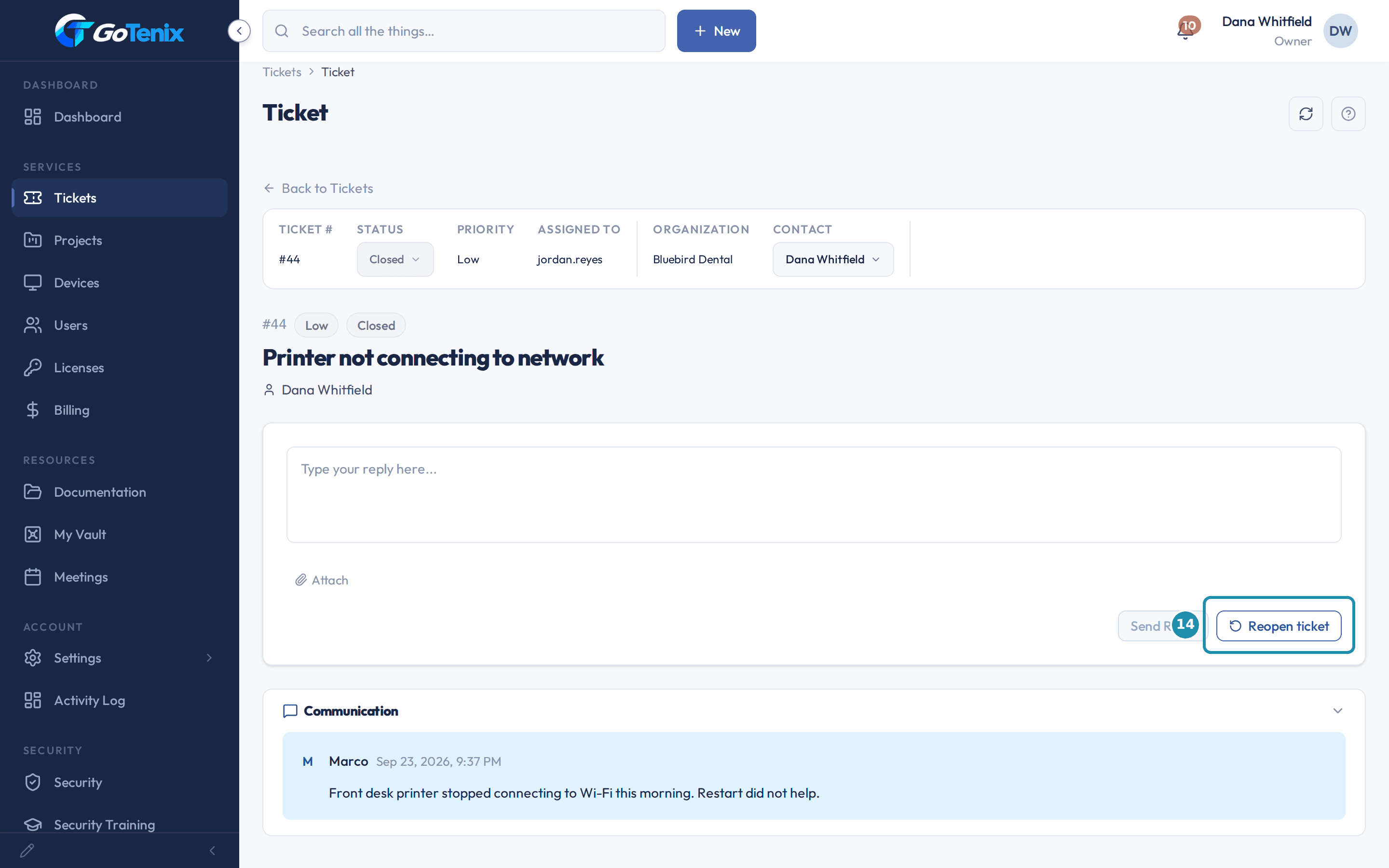
Task: Click Back to Tickets link
Action: (318, 188)
